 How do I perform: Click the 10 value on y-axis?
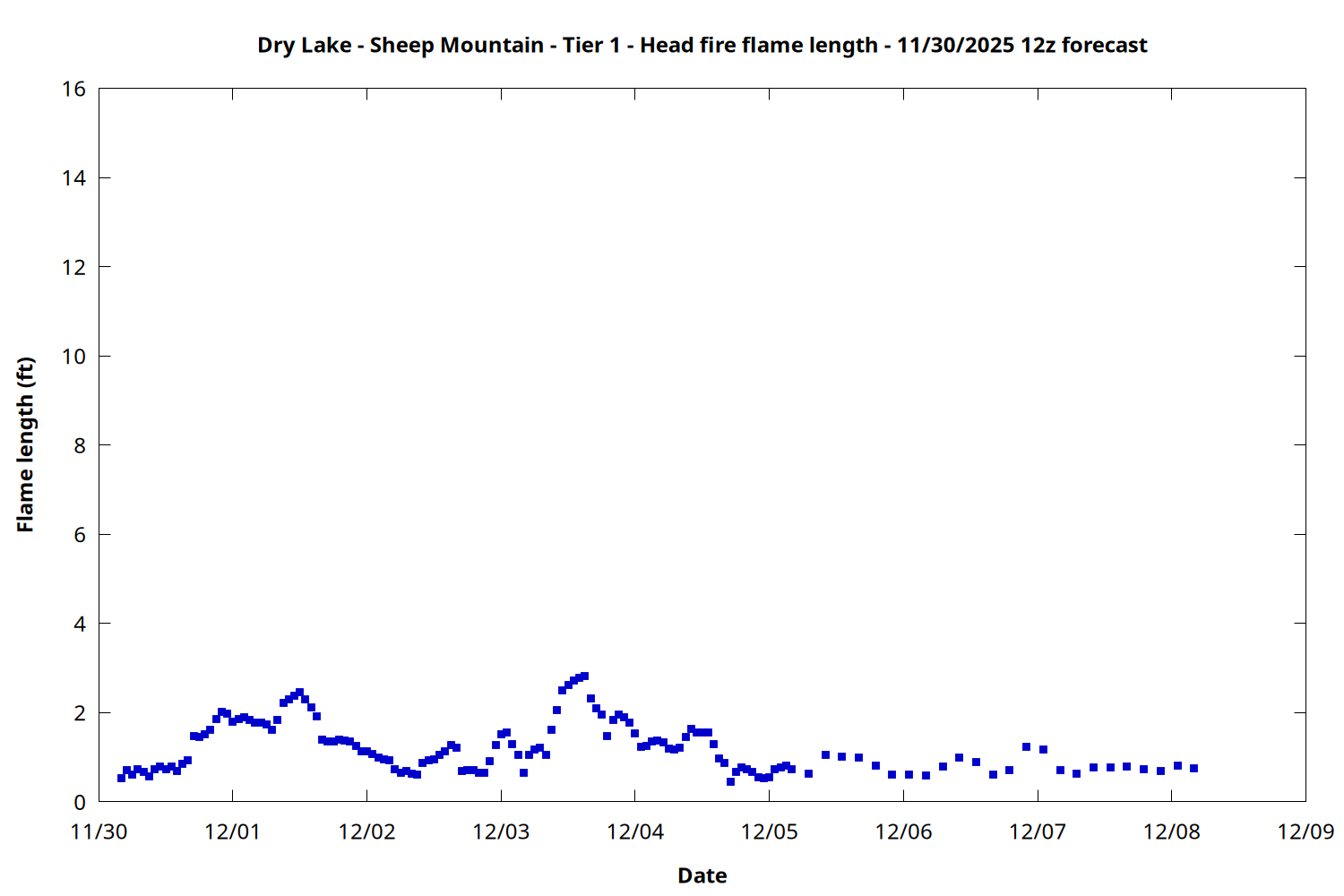[74, 357]
